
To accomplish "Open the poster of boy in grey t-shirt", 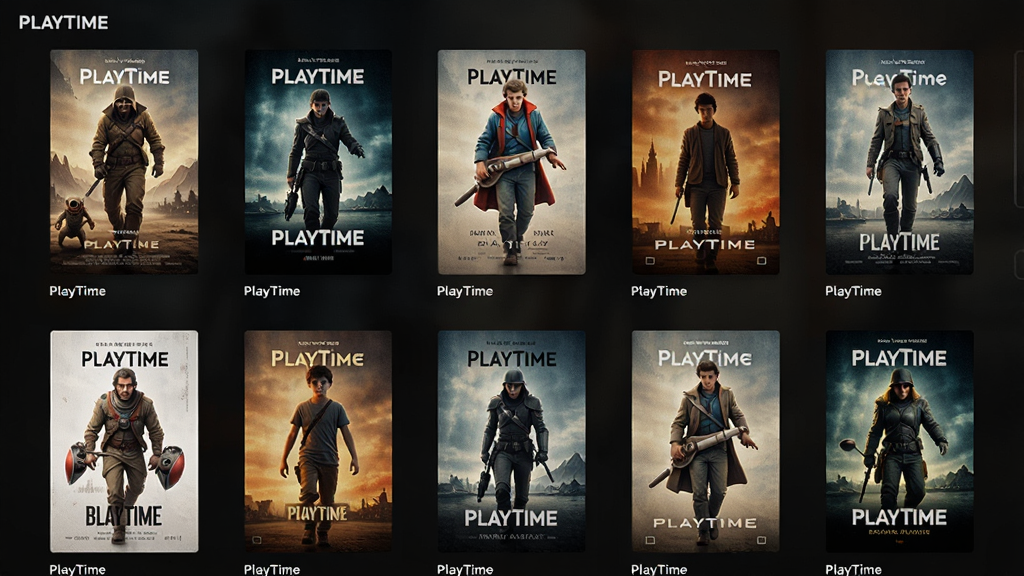I will coord(318,441).
